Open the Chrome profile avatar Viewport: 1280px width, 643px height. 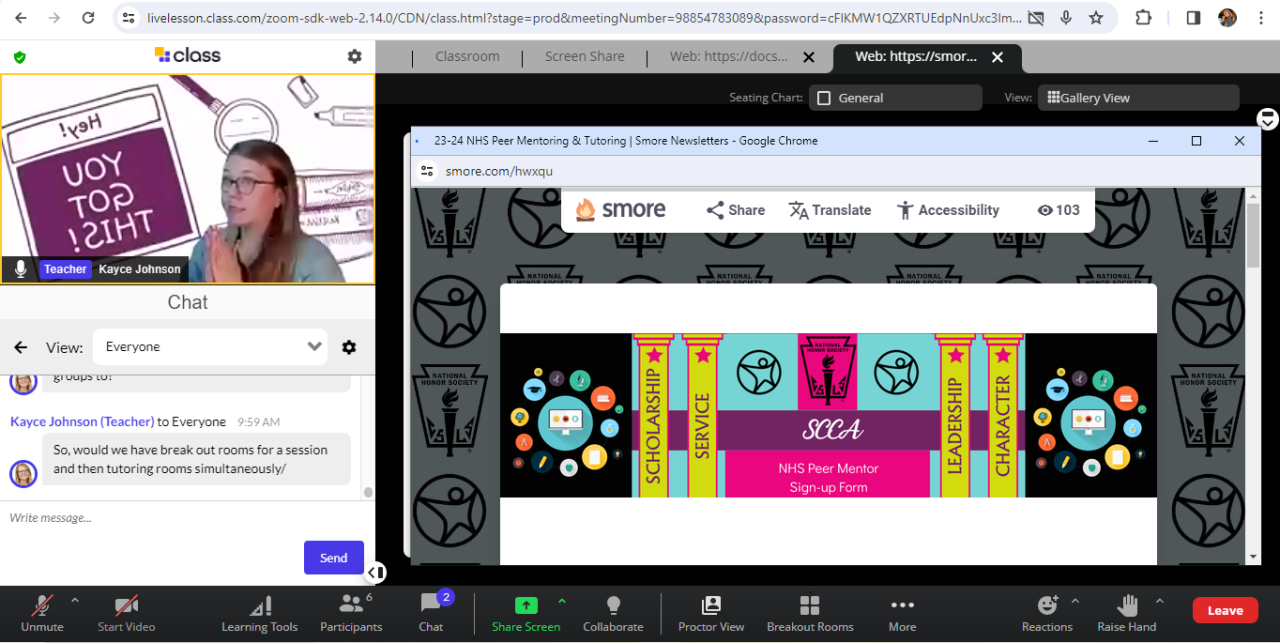pos(1227,18)
